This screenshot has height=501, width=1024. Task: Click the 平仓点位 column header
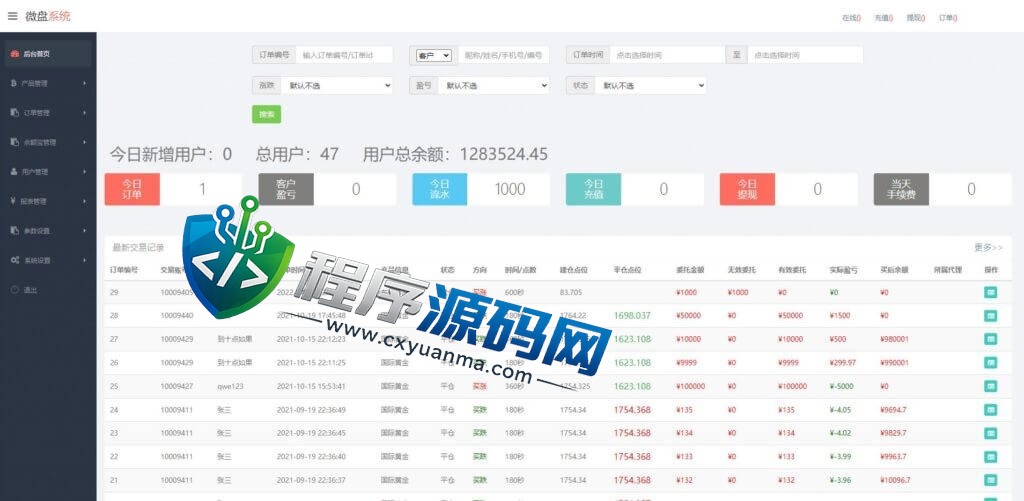(628, 270)
